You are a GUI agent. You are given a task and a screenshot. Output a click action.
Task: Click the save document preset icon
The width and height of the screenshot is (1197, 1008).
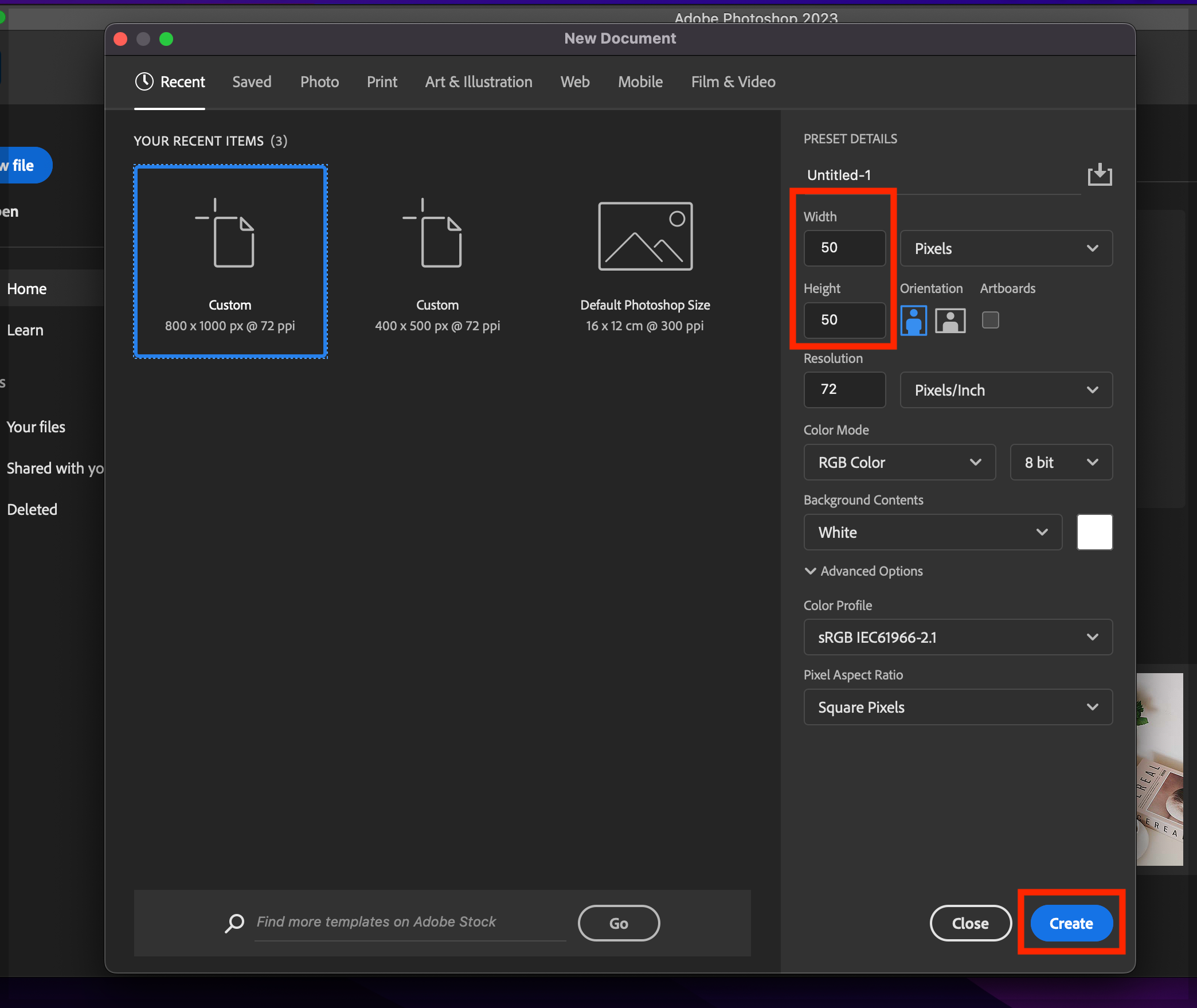(x=1099, y=174)
